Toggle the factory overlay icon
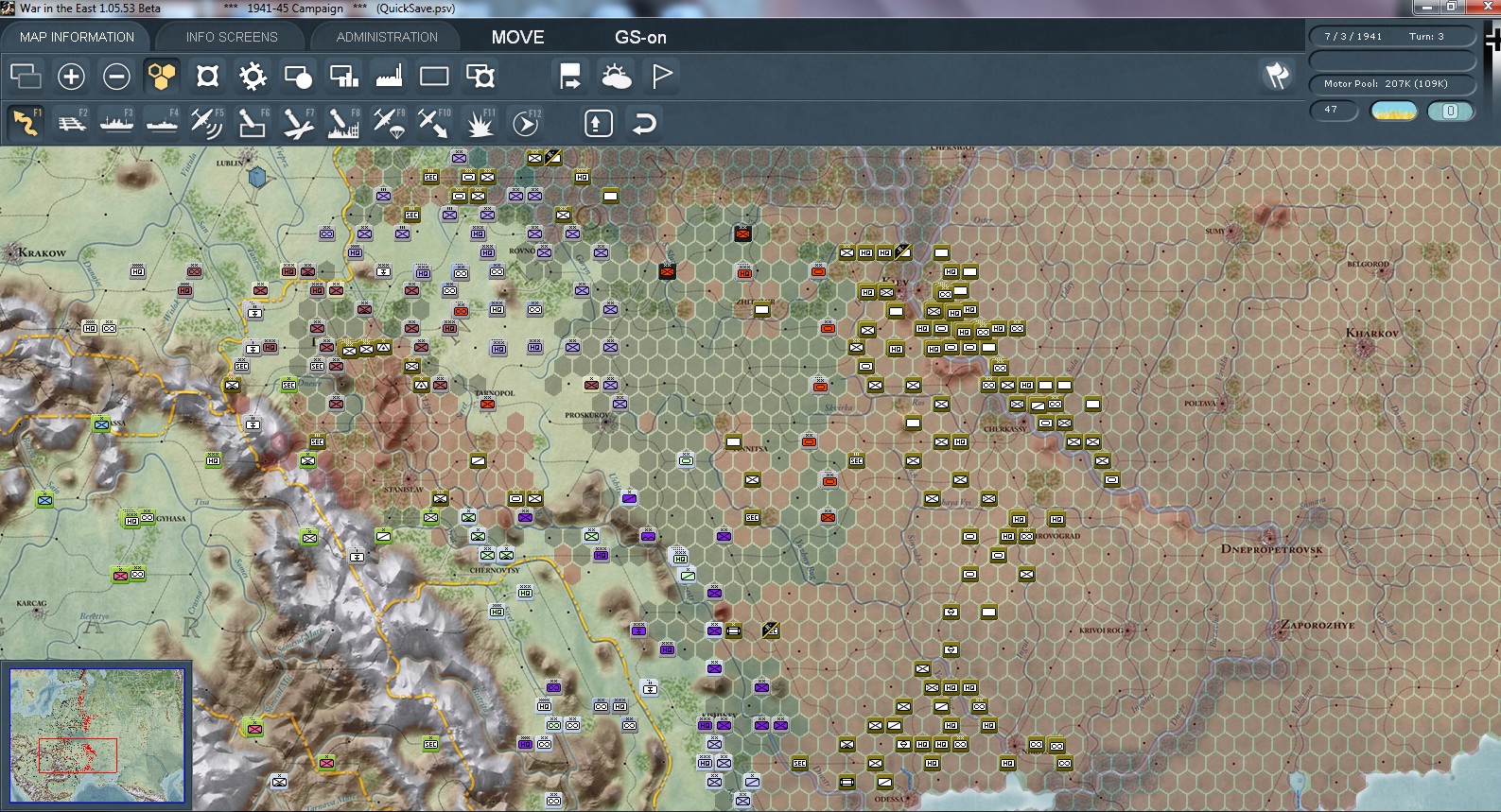 point(389,76)
